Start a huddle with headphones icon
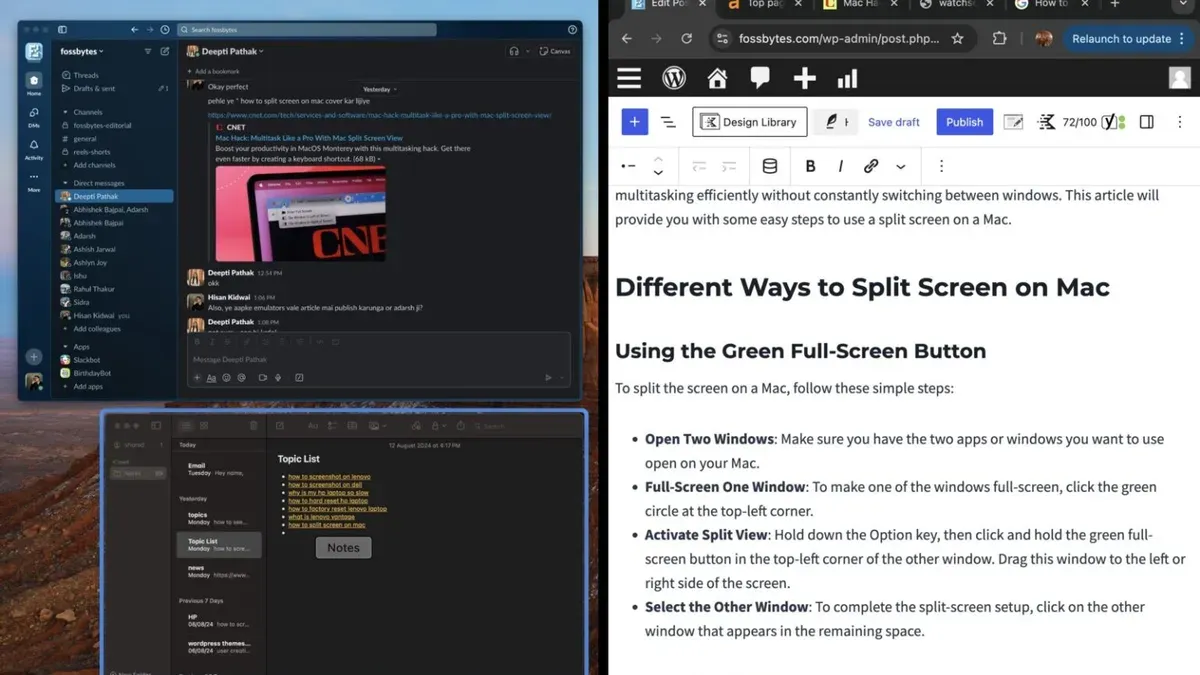Image resolution: width=1200 pixels, height=675 pixels. [514, 51]
